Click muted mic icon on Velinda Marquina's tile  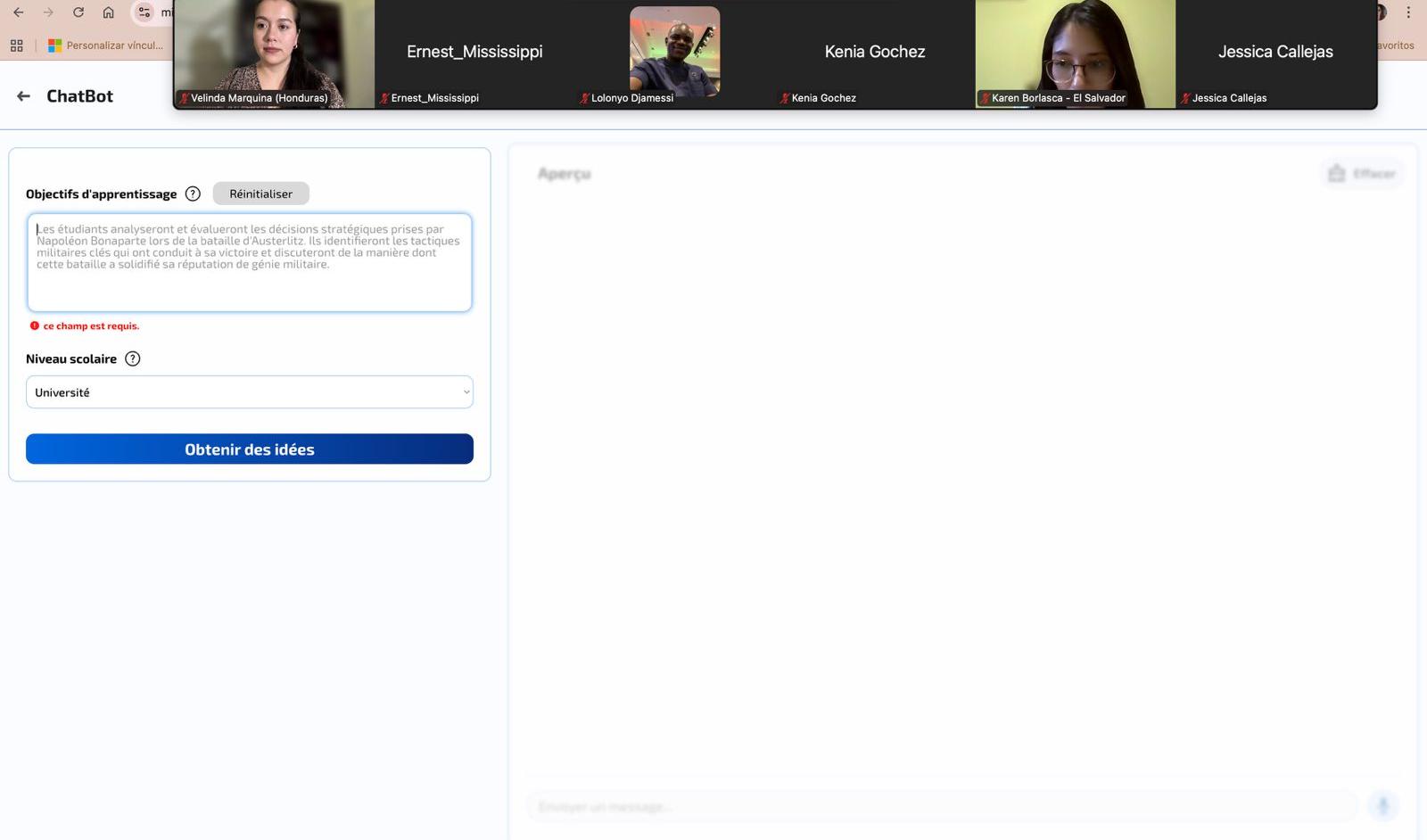(184, 98)
